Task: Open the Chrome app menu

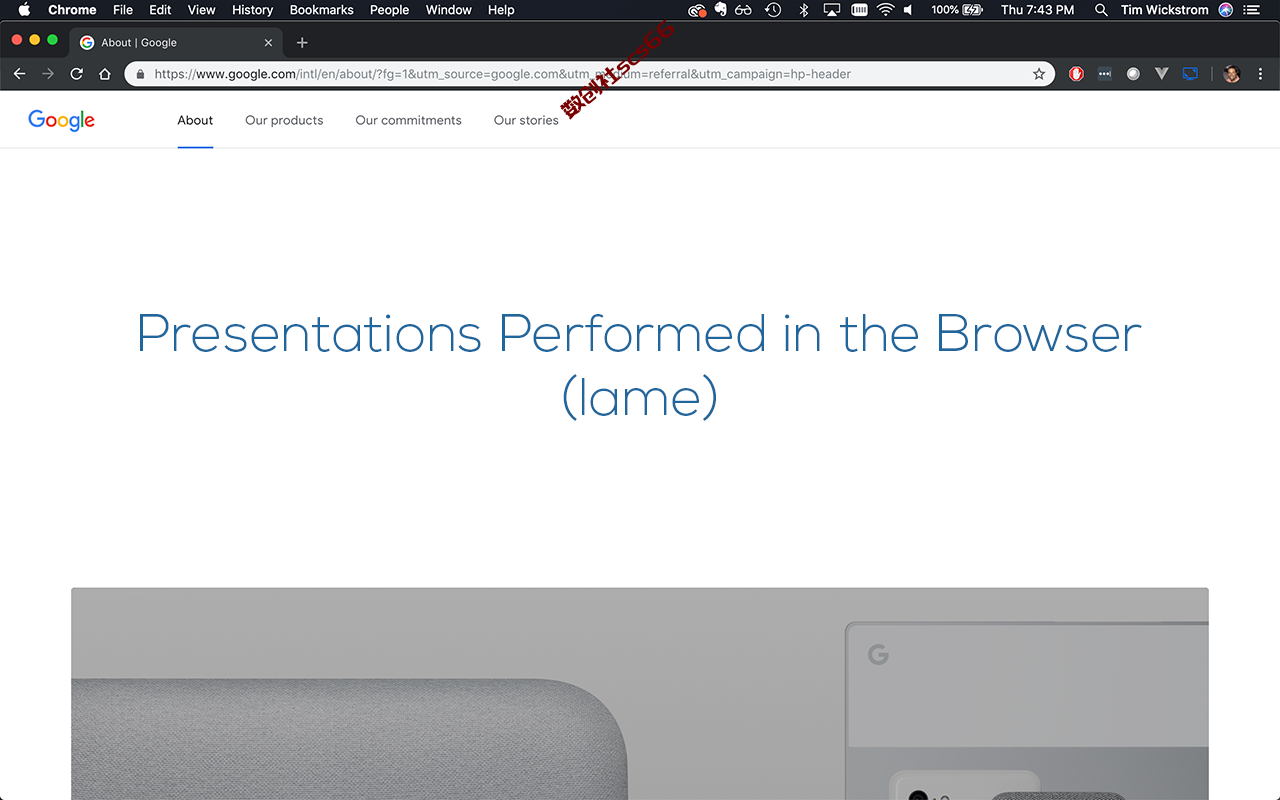Action: tap(72, 10)
